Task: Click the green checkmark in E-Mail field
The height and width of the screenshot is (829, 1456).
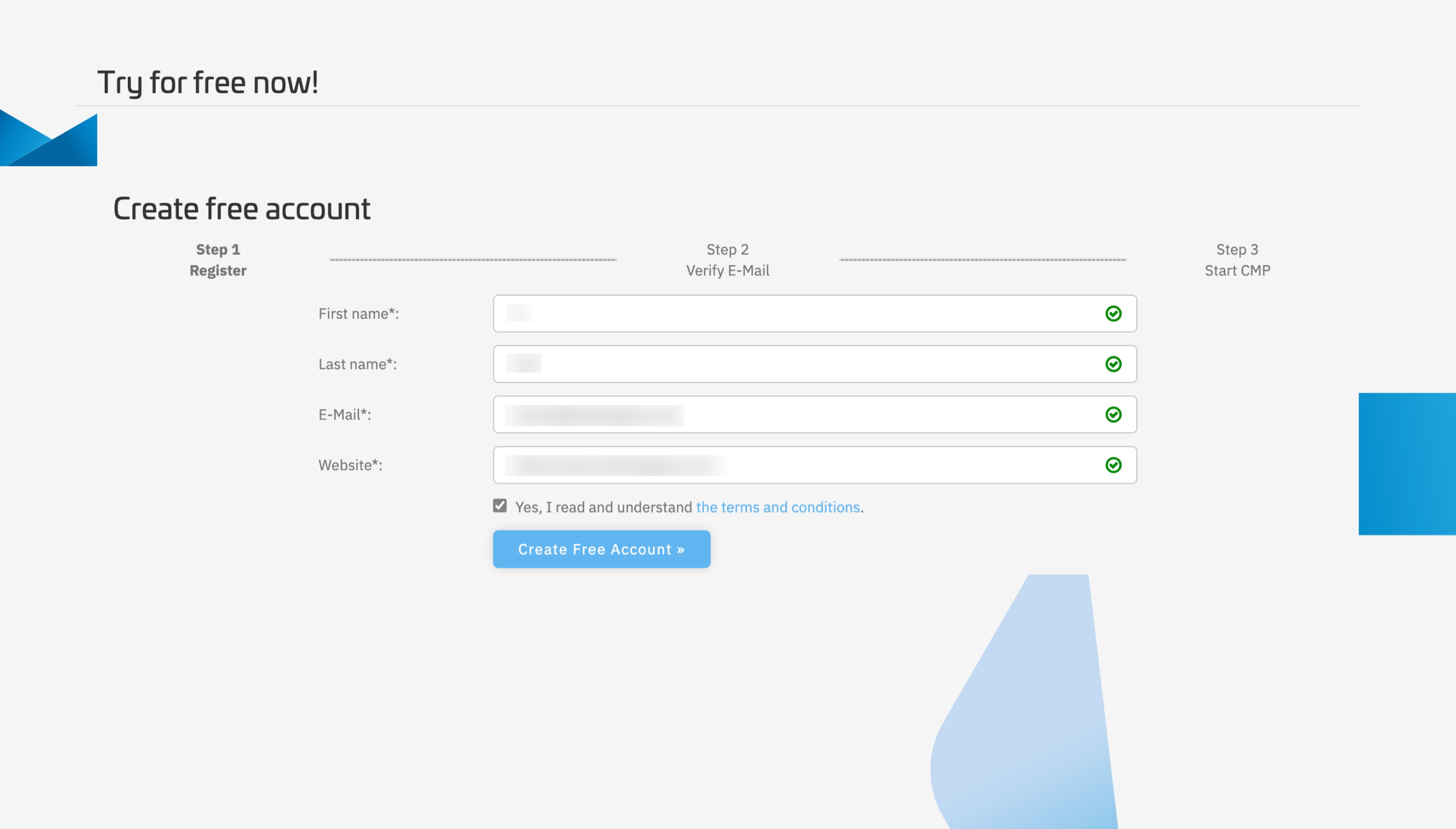Action: 1113,415
